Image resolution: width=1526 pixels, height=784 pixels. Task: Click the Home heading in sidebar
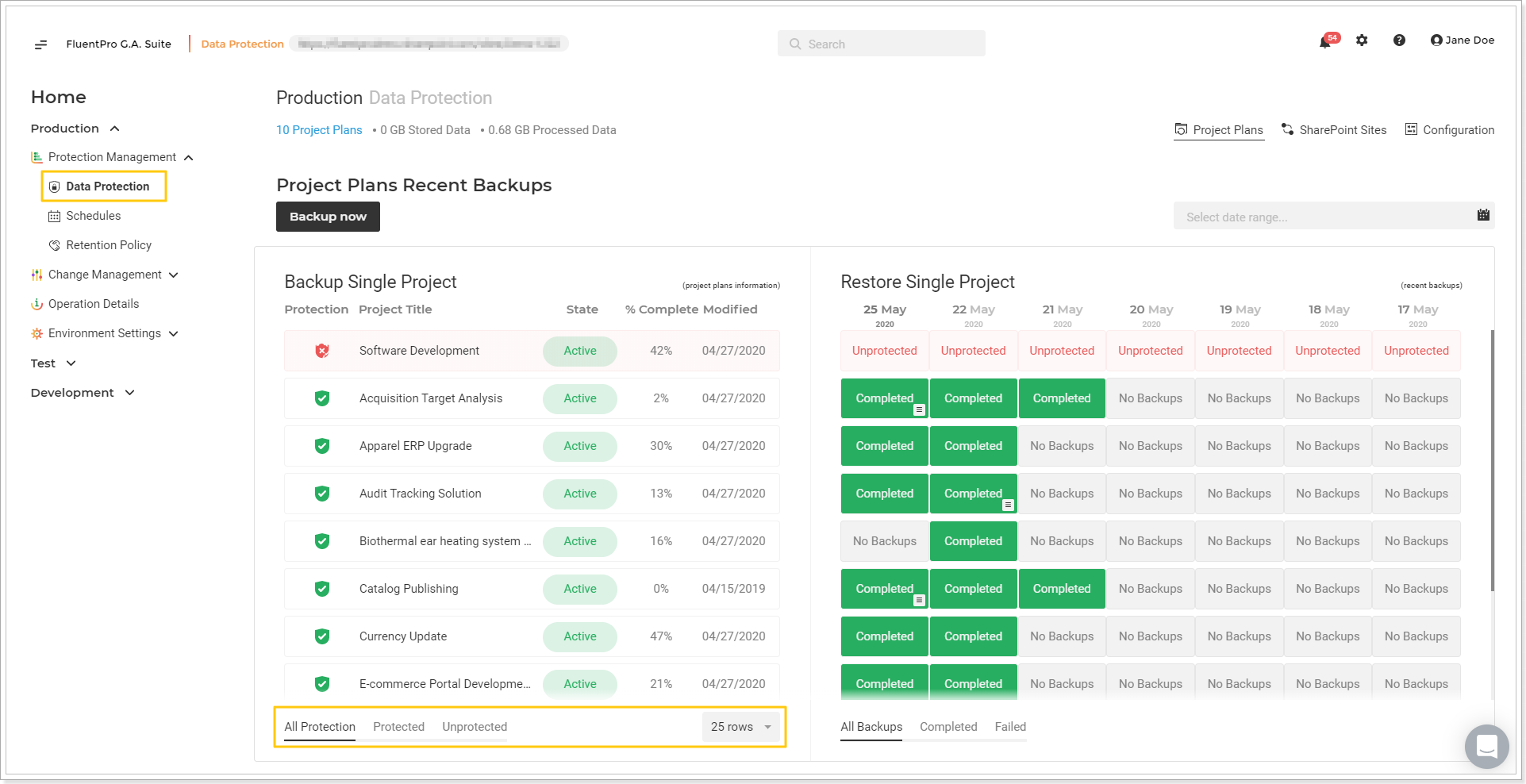[59, 98]
